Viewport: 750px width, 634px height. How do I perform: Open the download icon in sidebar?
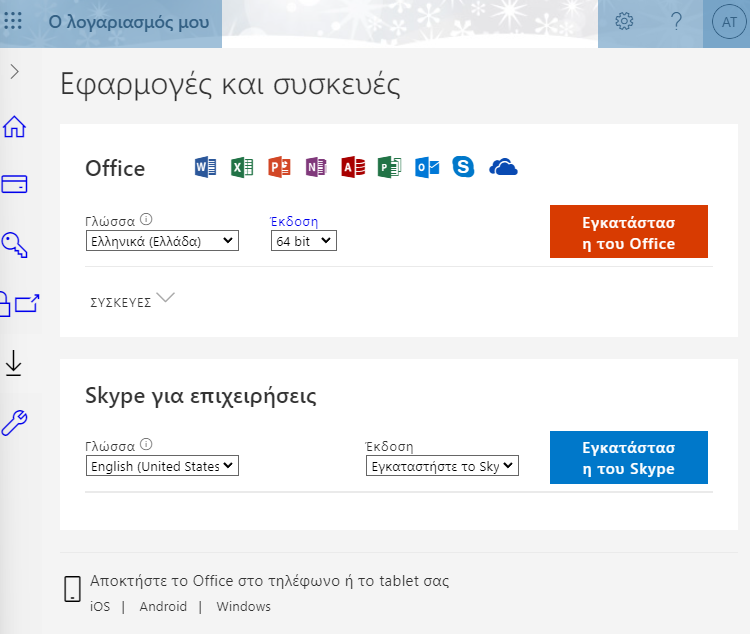14,363
